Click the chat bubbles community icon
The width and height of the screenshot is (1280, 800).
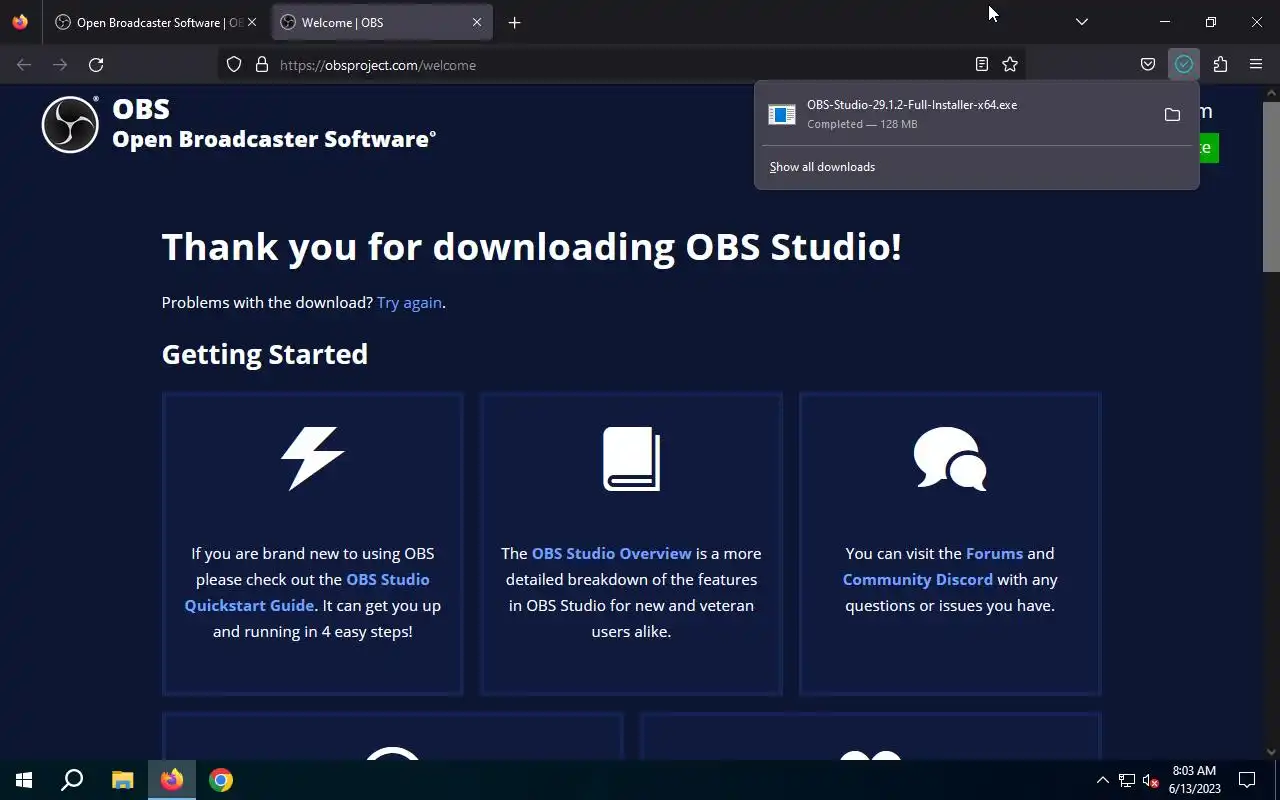950,459
